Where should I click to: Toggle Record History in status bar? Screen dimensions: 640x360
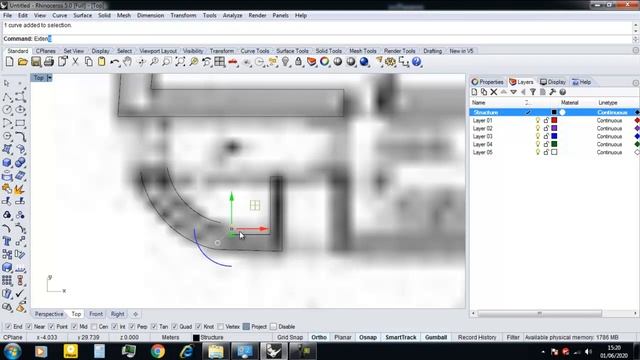click(477, 338)
